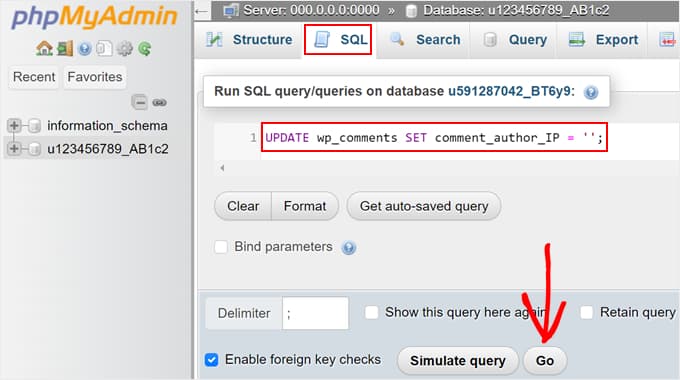This screenshot has width=680, height=380.
Task: Reload navigation panel green icon
Action: point(145,49)
